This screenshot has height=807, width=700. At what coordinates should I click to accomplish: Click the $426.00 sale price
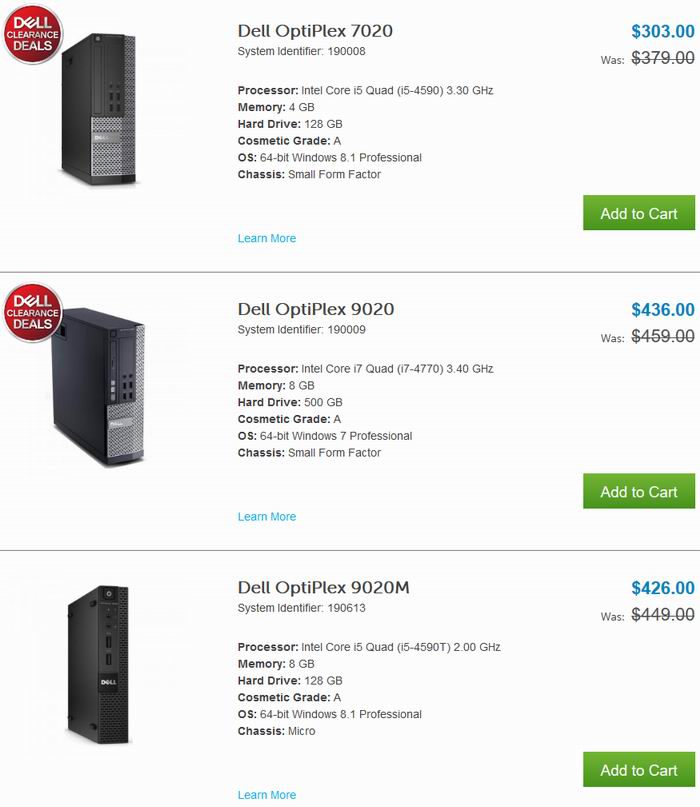pyautogui.click(x=663, y=588)
